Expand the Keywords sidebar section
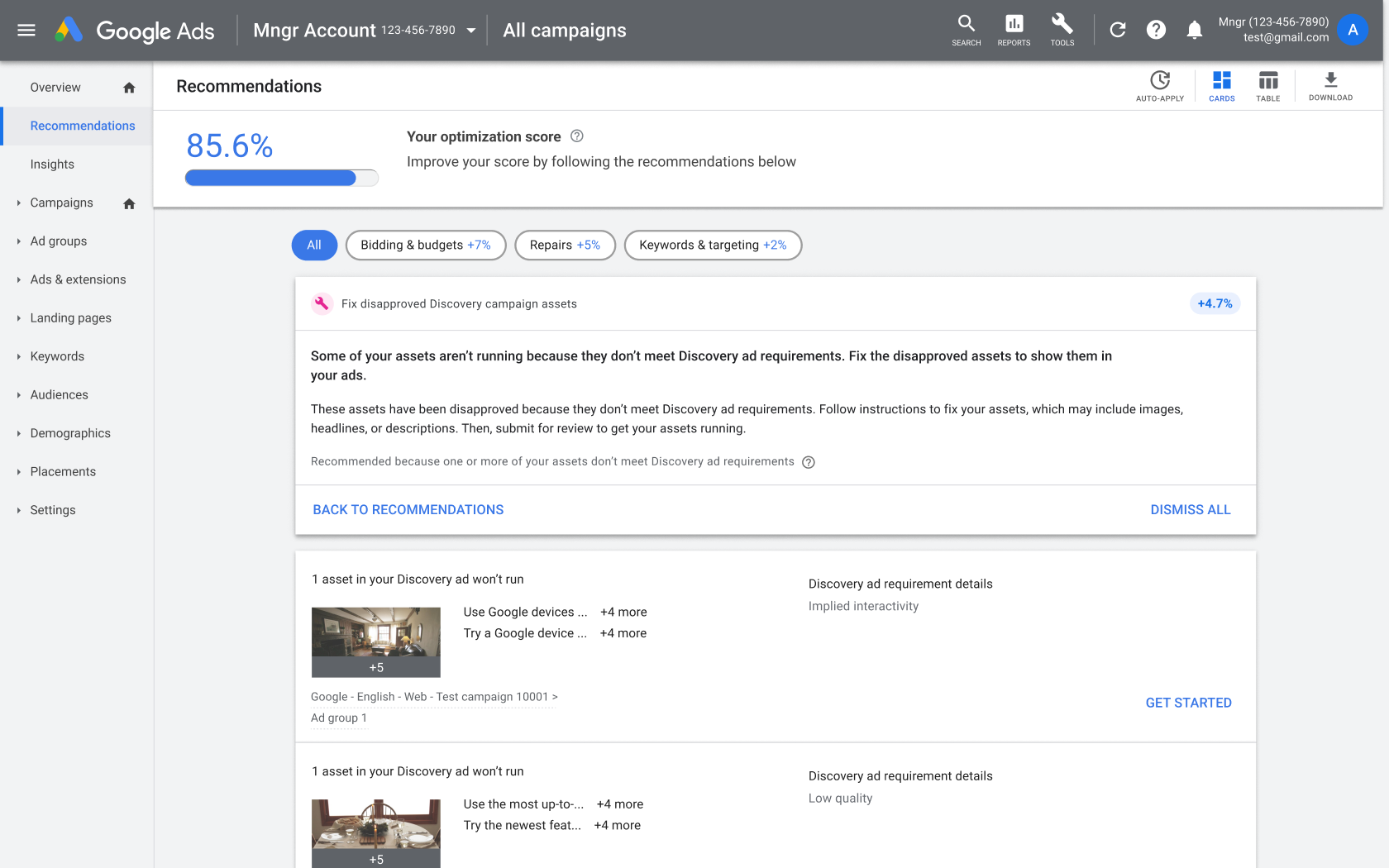The height and width of the screenshot is (868, 1389). (x=19, y=356)
